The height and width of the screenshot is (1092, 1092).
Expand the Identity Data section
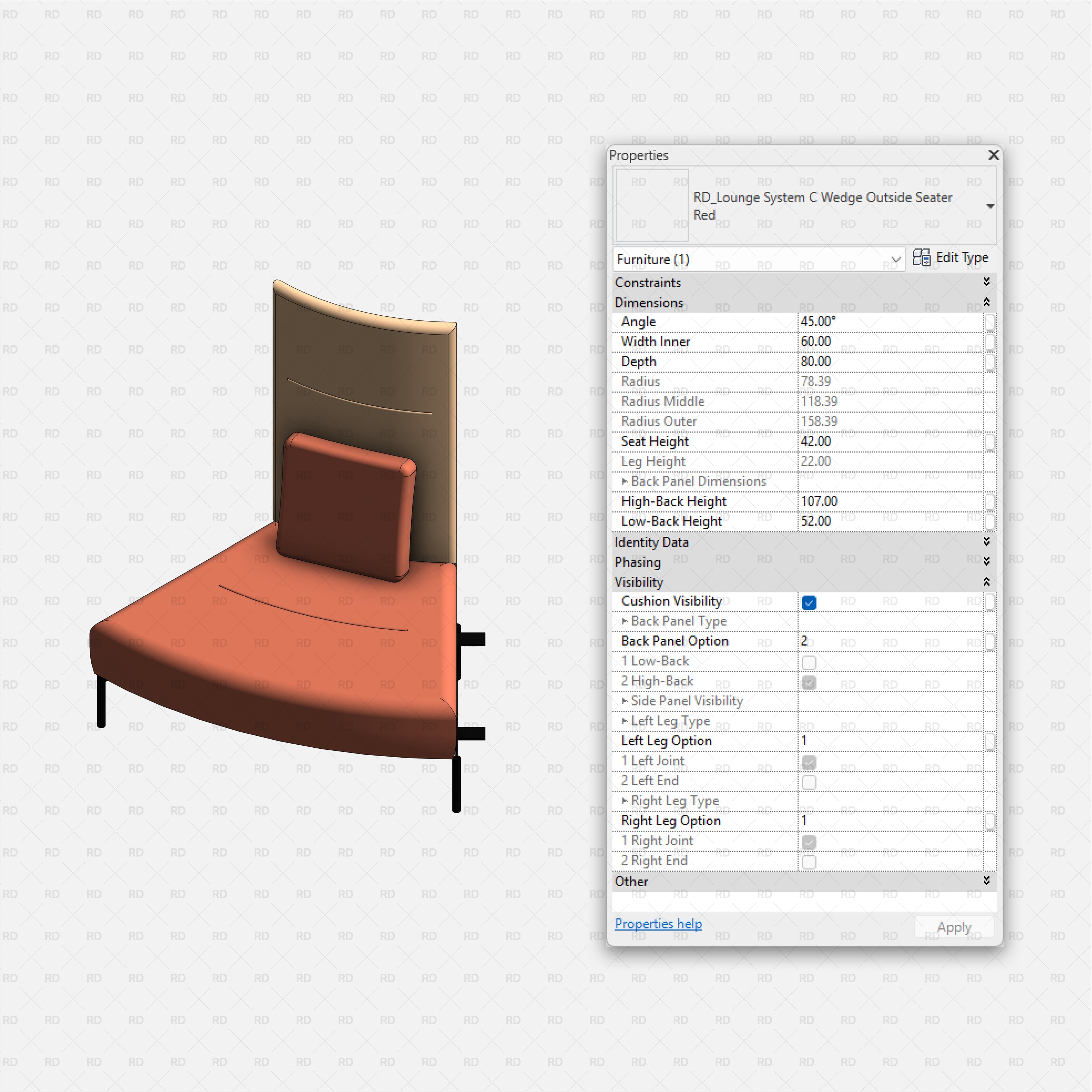[x=986, y=542]
